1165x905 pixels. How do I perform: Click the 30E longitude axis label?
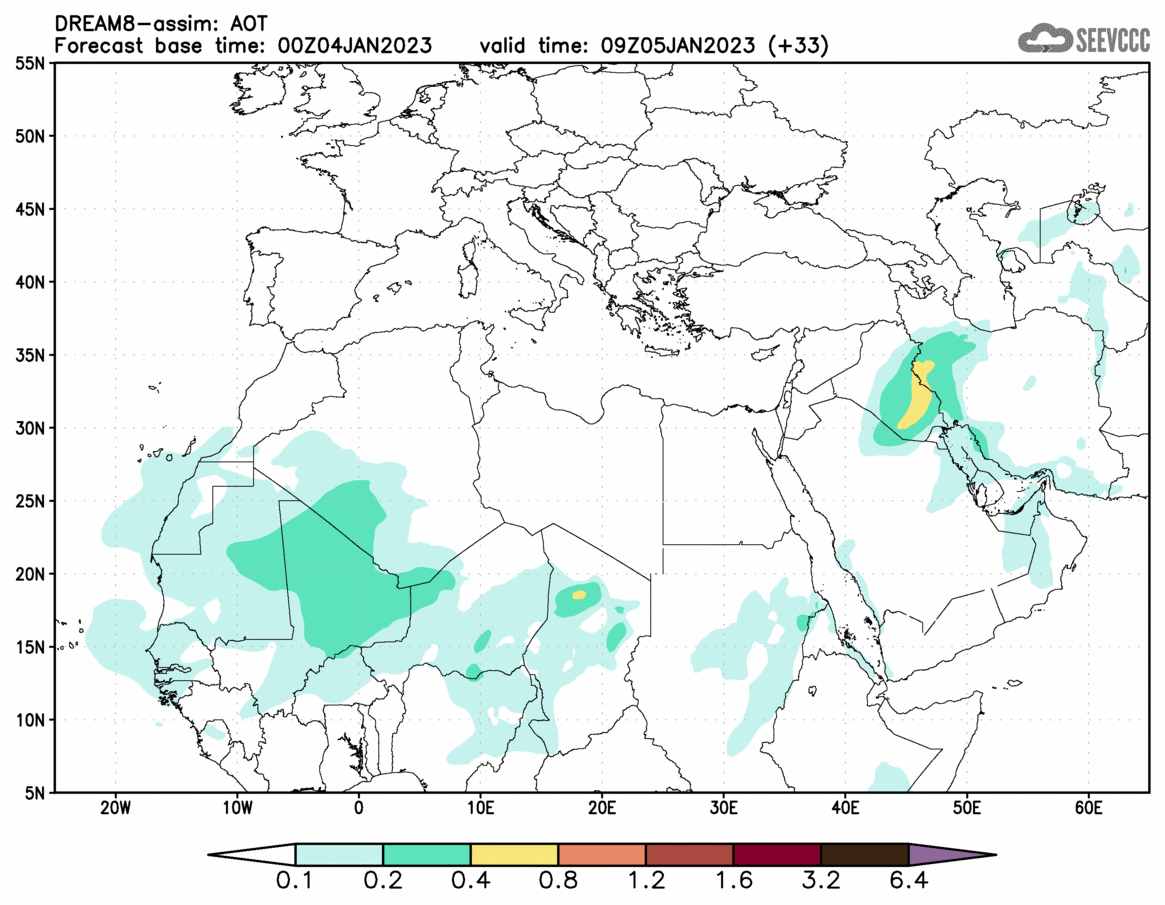[724, 808]
